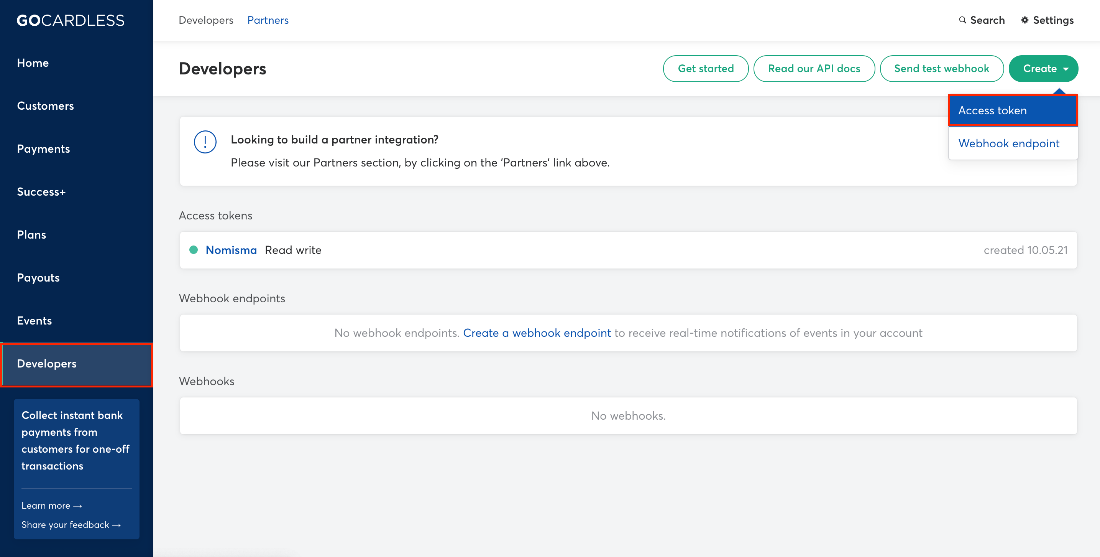
Task: Click the Get started button
Action: tap(706, 68)
